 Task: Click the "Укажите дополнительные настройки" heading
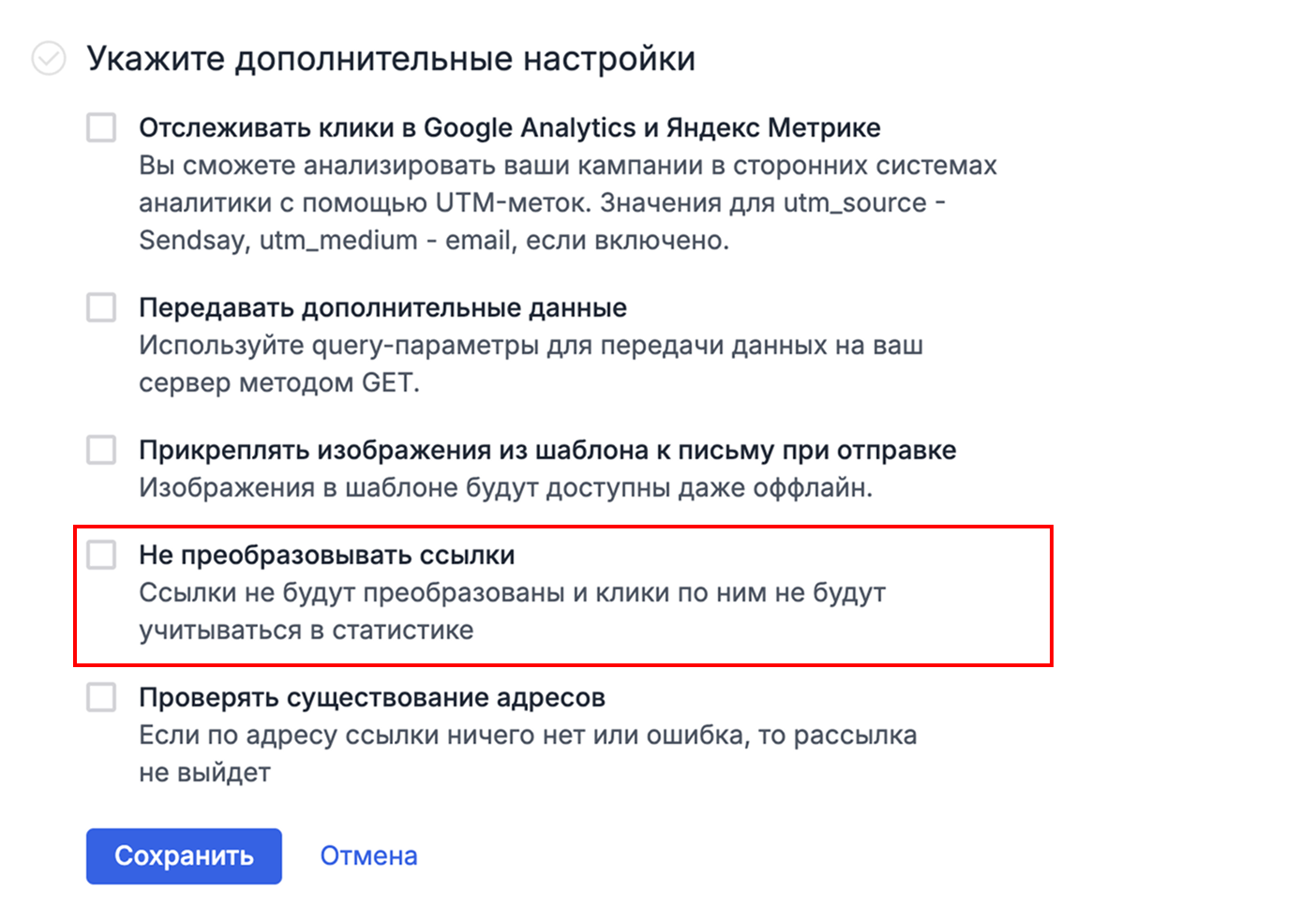click(x=391, y=58)
